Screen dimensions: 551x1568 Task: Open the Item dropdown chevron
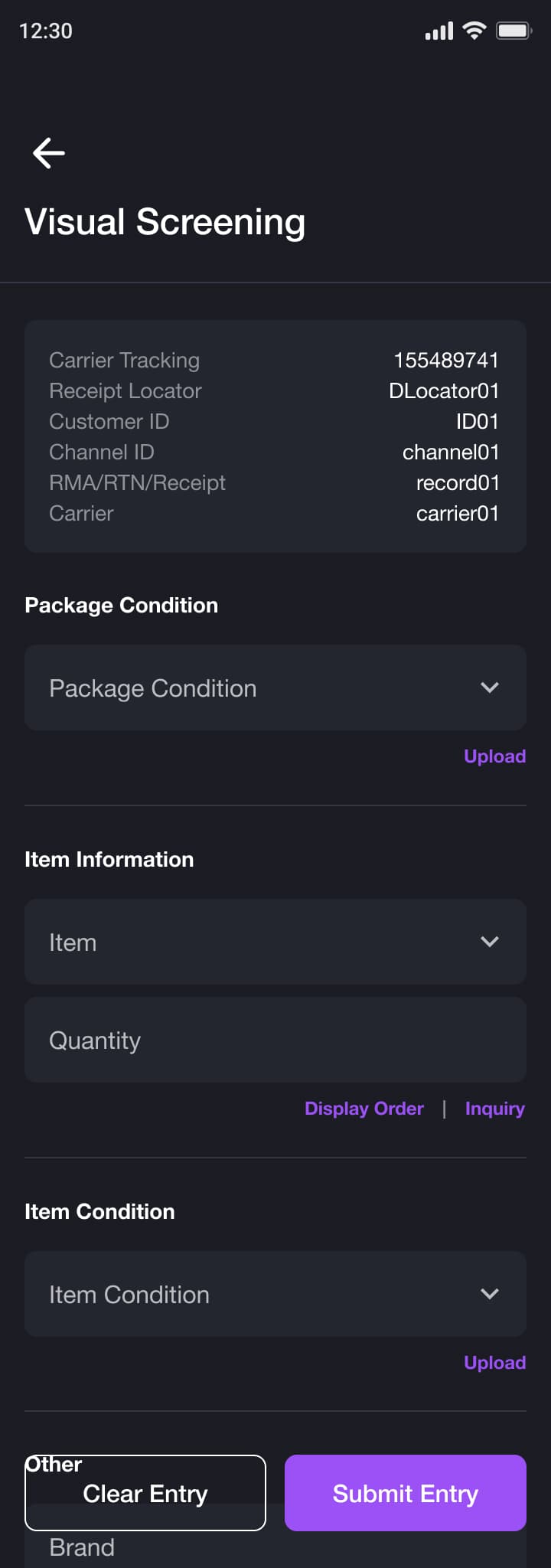pos(490,942)
